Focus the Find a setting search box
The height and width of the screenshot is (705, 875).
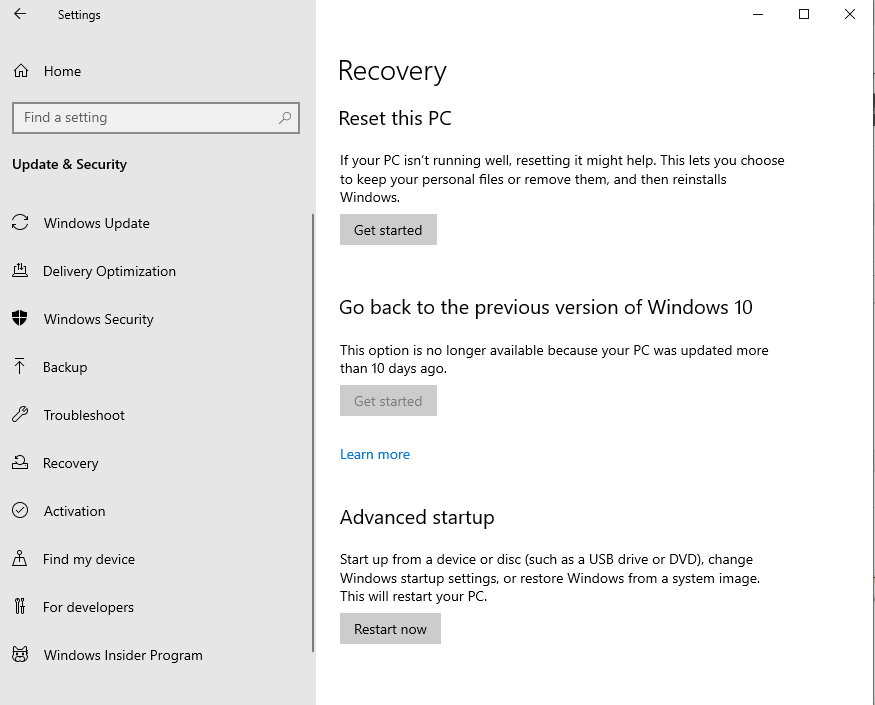(156, 118)
